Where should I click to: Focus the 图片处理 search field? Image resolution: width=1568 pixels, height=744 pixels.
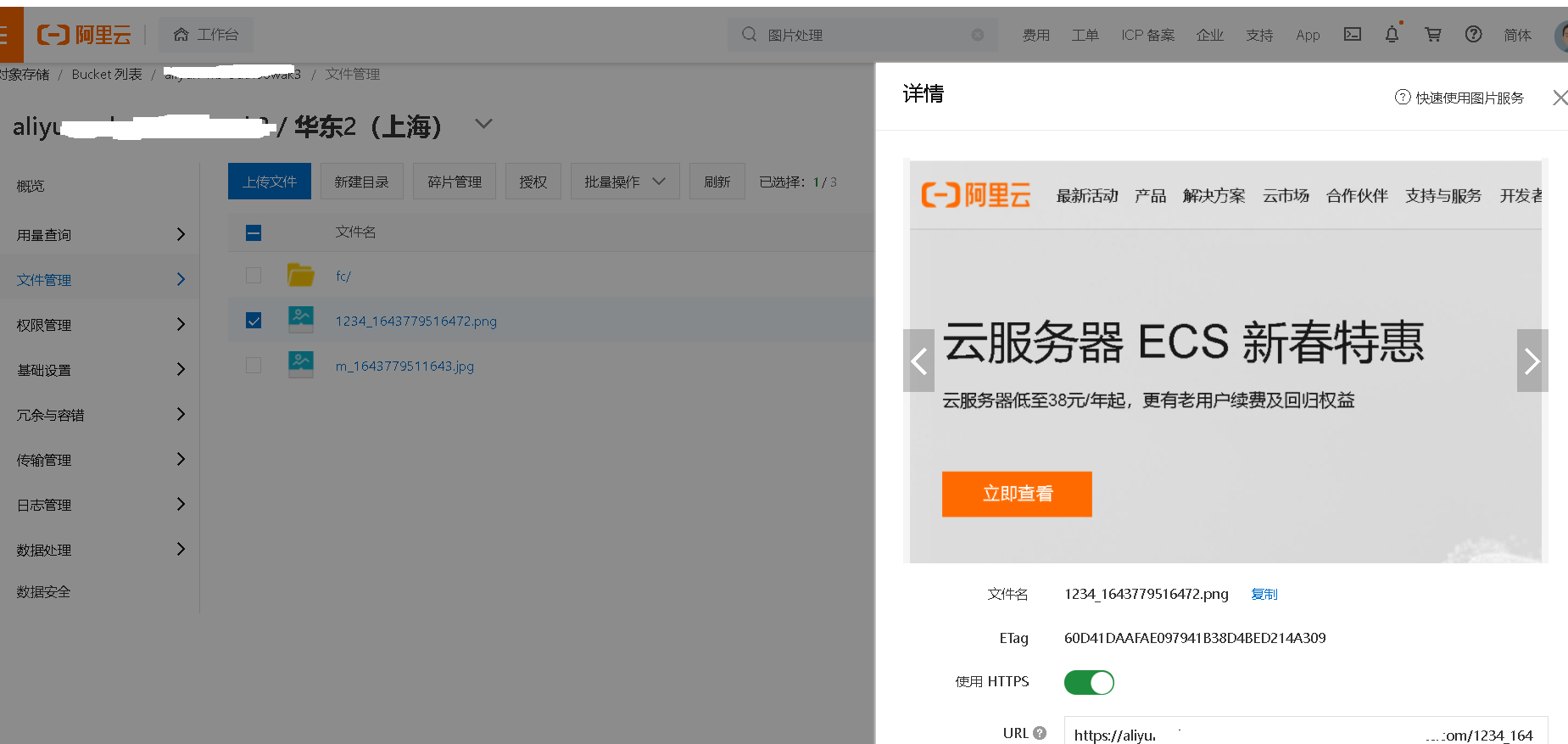(x=862, y=35)
